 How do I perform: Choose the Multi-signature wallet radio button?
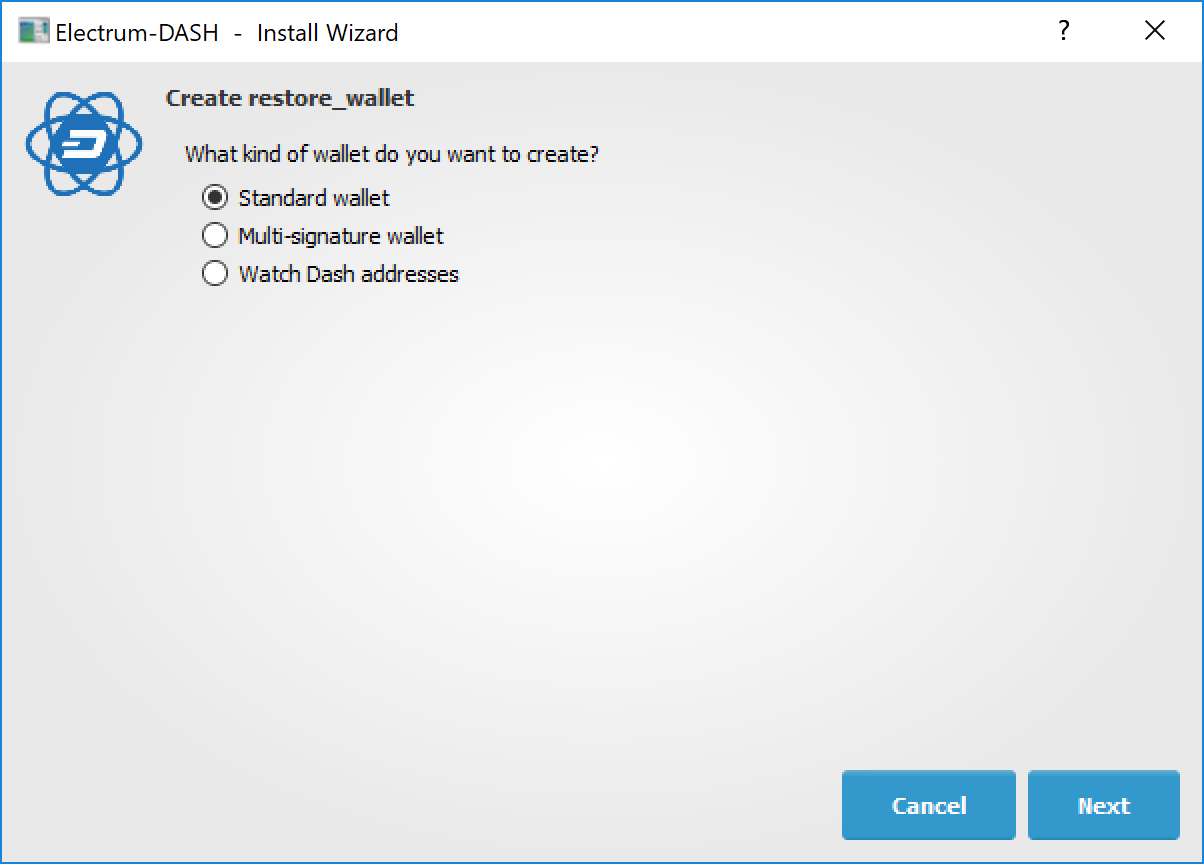(215, 236)
